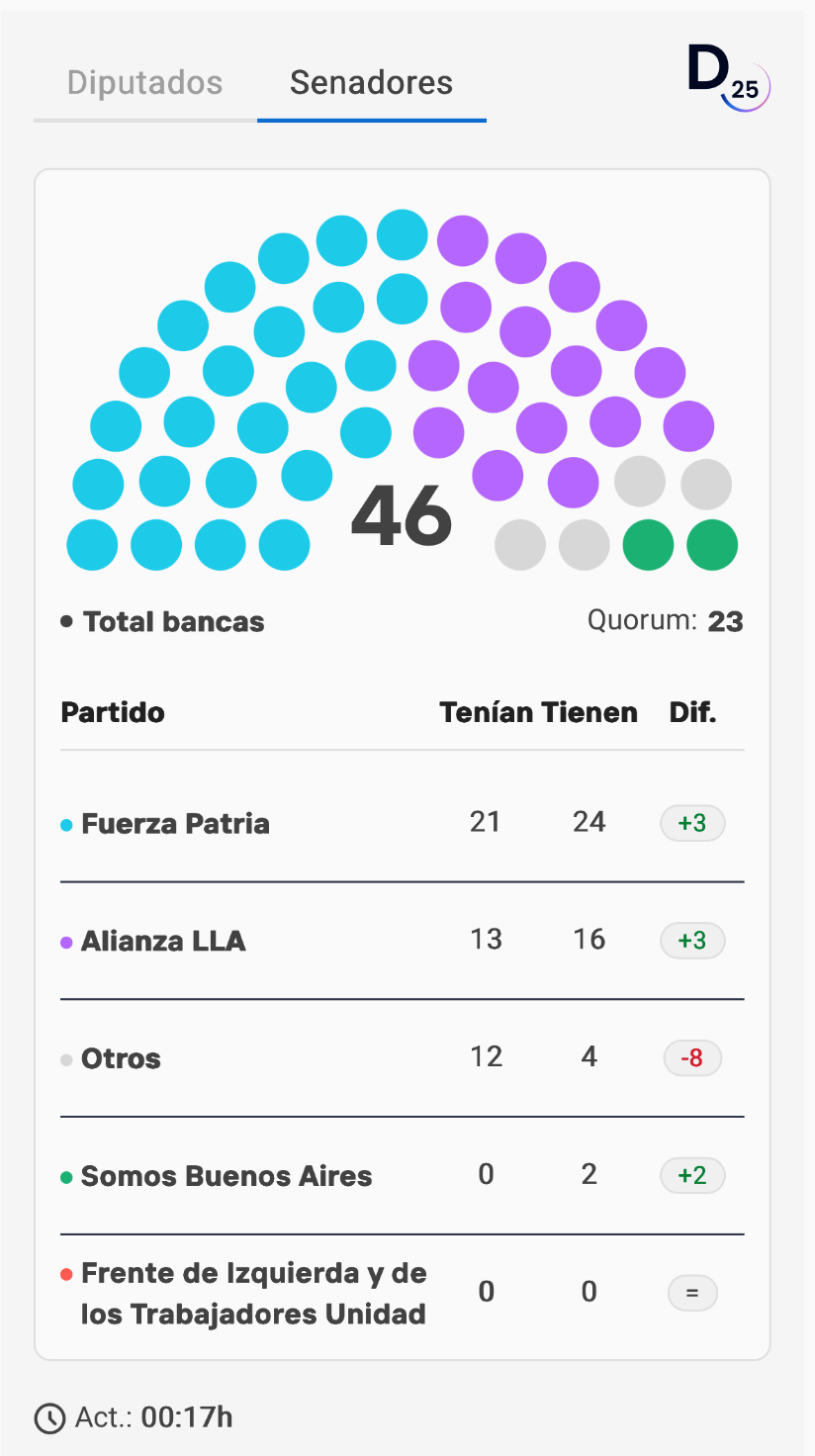
Task: Click the Fuerza Patria +3 difference badge
Action: coord(692,823)
